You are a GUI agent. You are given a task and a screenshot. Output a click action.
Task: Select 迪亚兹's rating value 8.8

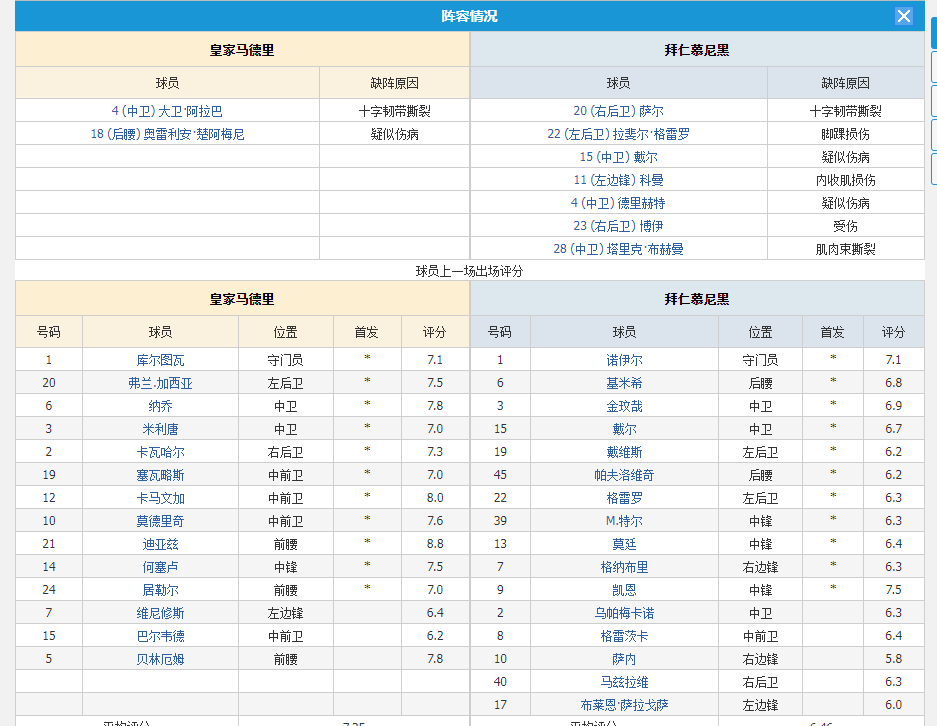tap(435, 544)
